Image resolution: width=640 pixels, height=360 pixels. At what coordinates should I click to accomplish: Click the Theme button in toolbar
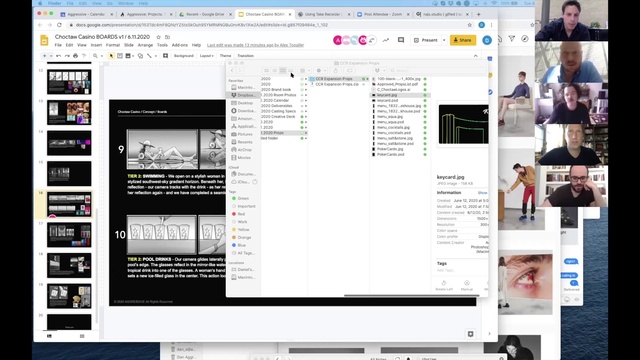pos(225,56)
